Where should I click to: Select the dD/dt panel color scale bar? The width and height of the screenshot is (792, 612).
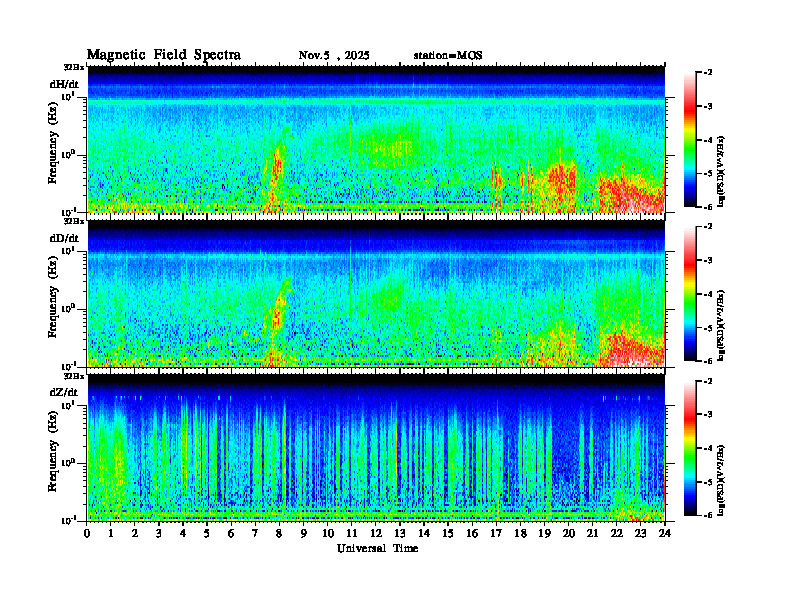689,294
